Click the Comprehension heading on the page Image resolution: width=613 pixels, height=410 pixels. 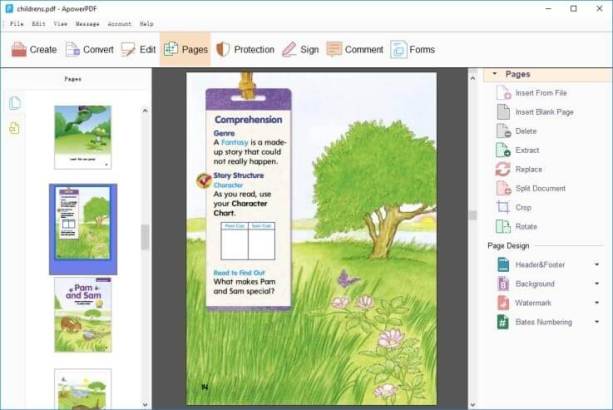pos(248,120)
